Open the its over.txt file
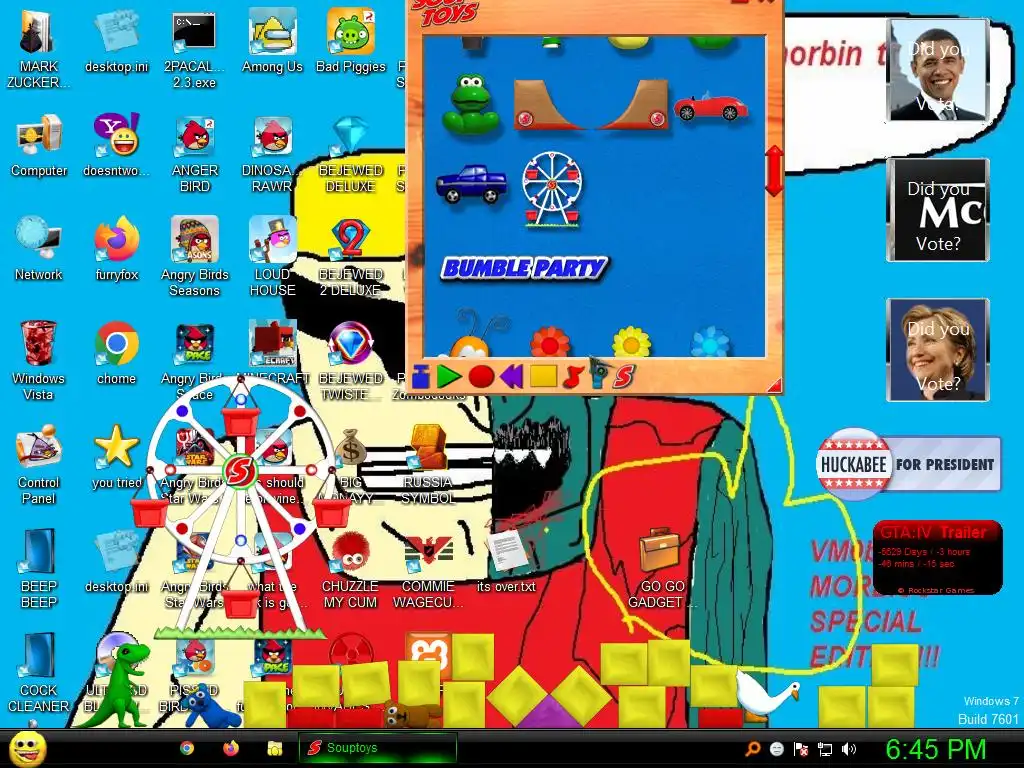 pos(506,562)
